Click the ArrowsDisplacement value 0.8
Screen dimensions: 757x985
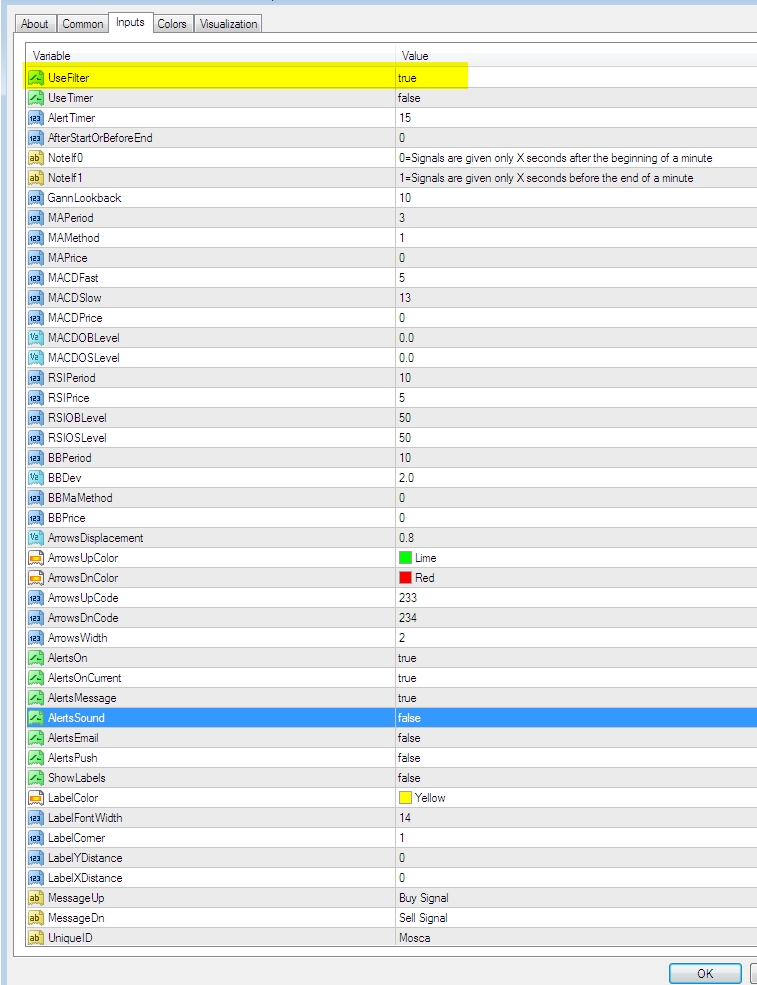406,538
